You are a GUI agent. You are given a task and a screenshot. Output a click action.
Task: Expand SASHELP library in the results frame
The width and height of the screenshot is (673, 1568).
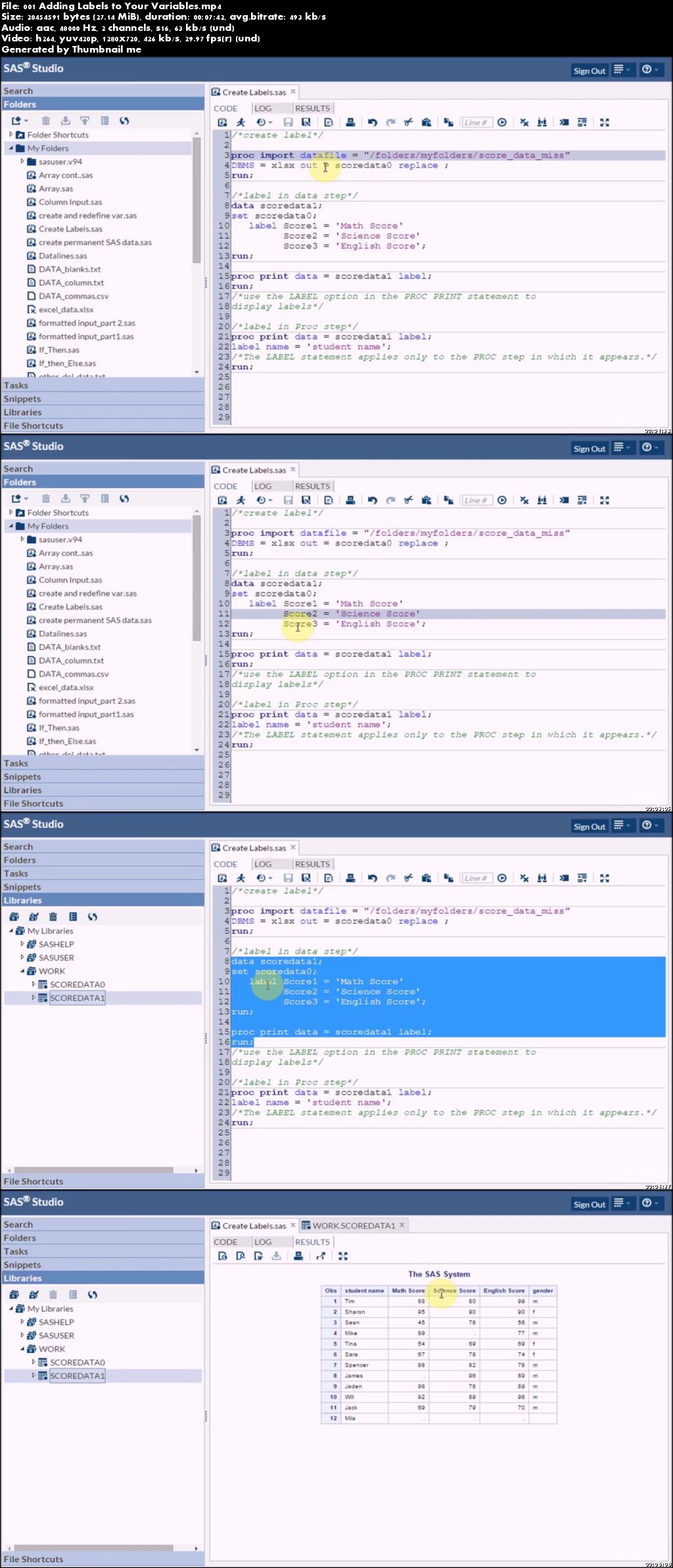(x=22, y=1322)
